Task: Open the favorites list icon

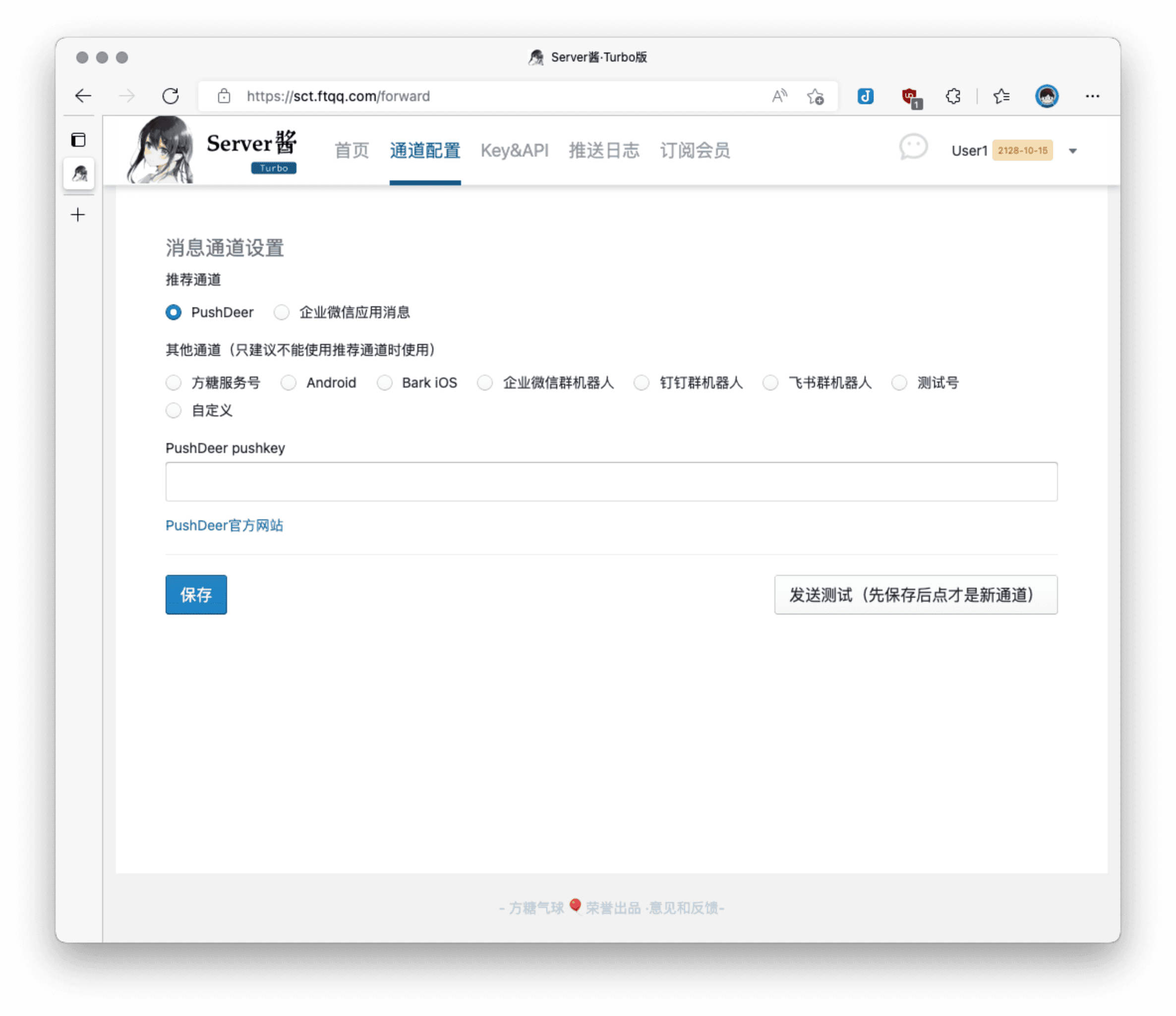Action: 1001,96
